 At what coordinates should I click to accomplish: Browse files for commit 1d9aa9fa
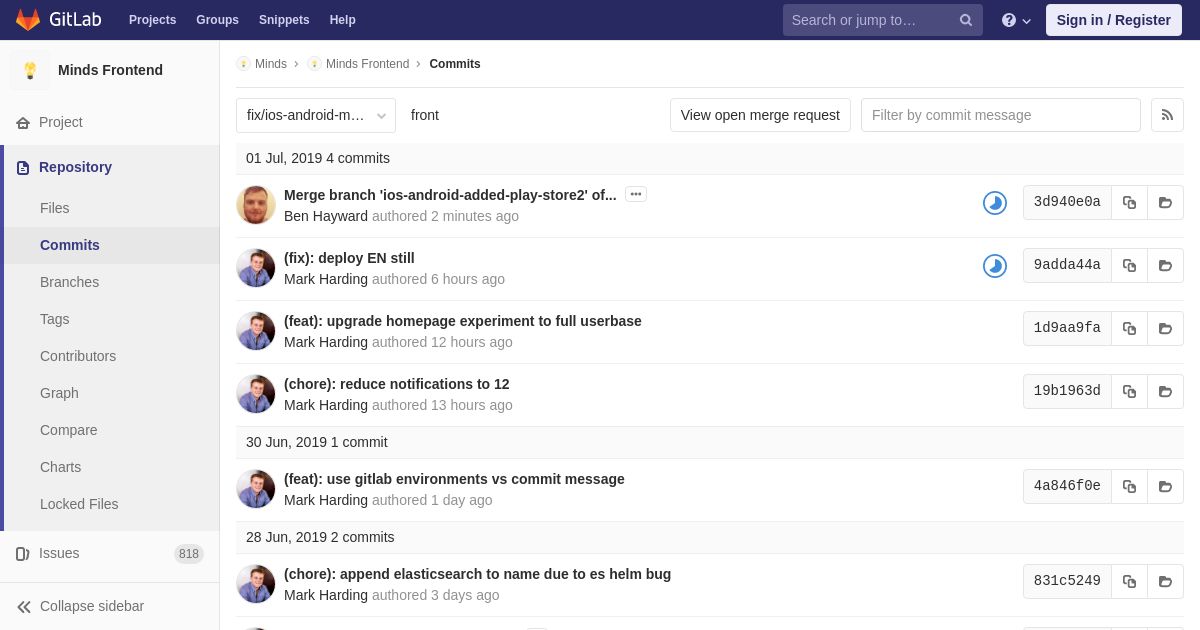[x=1165, y=328]
